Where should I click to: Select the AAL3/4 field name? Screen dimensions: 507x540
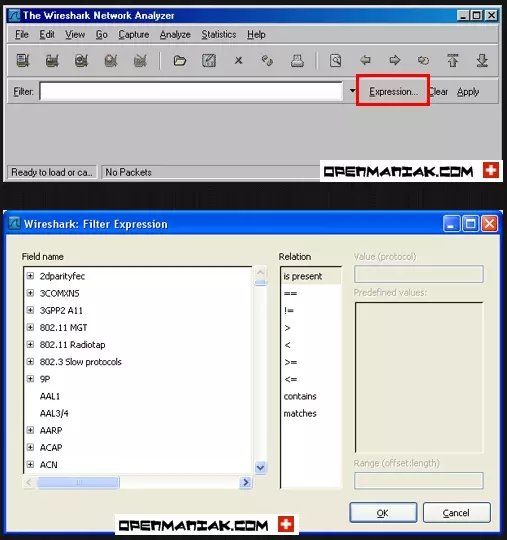pos(54,413)
